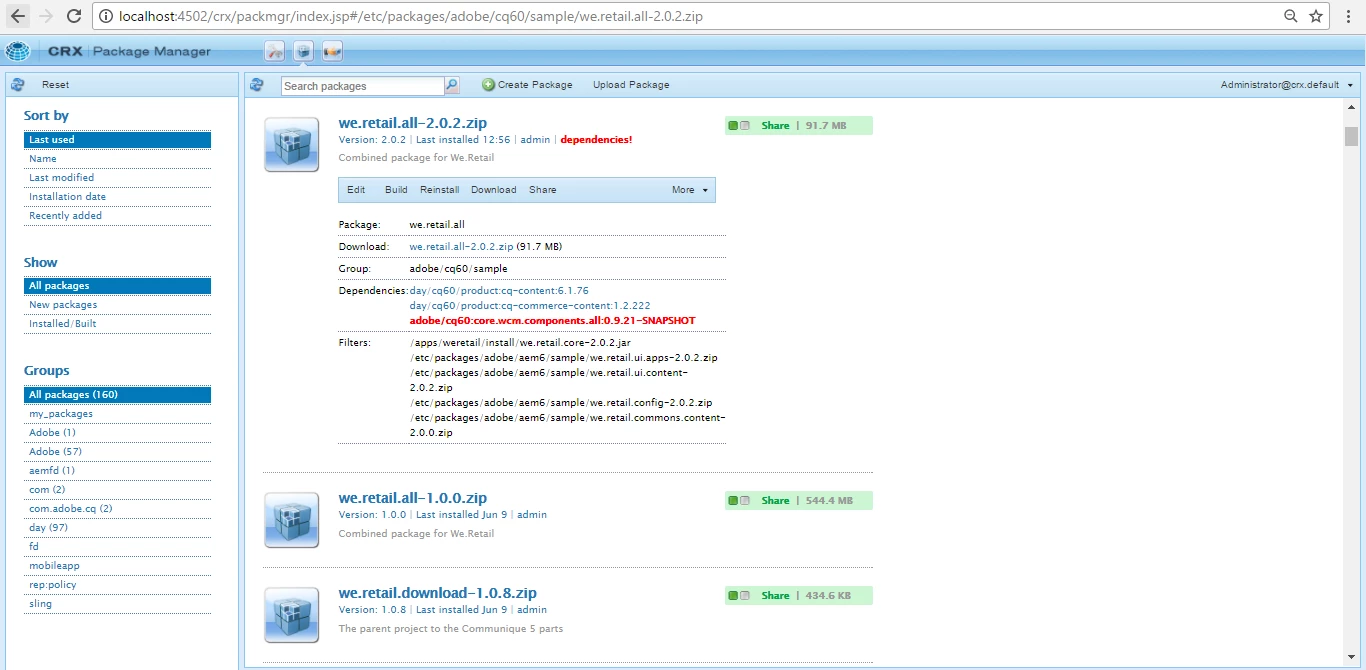This screenshot has width=1366, height=670.
Task: Click the Upload Package button
Action: tap(631, 85)
